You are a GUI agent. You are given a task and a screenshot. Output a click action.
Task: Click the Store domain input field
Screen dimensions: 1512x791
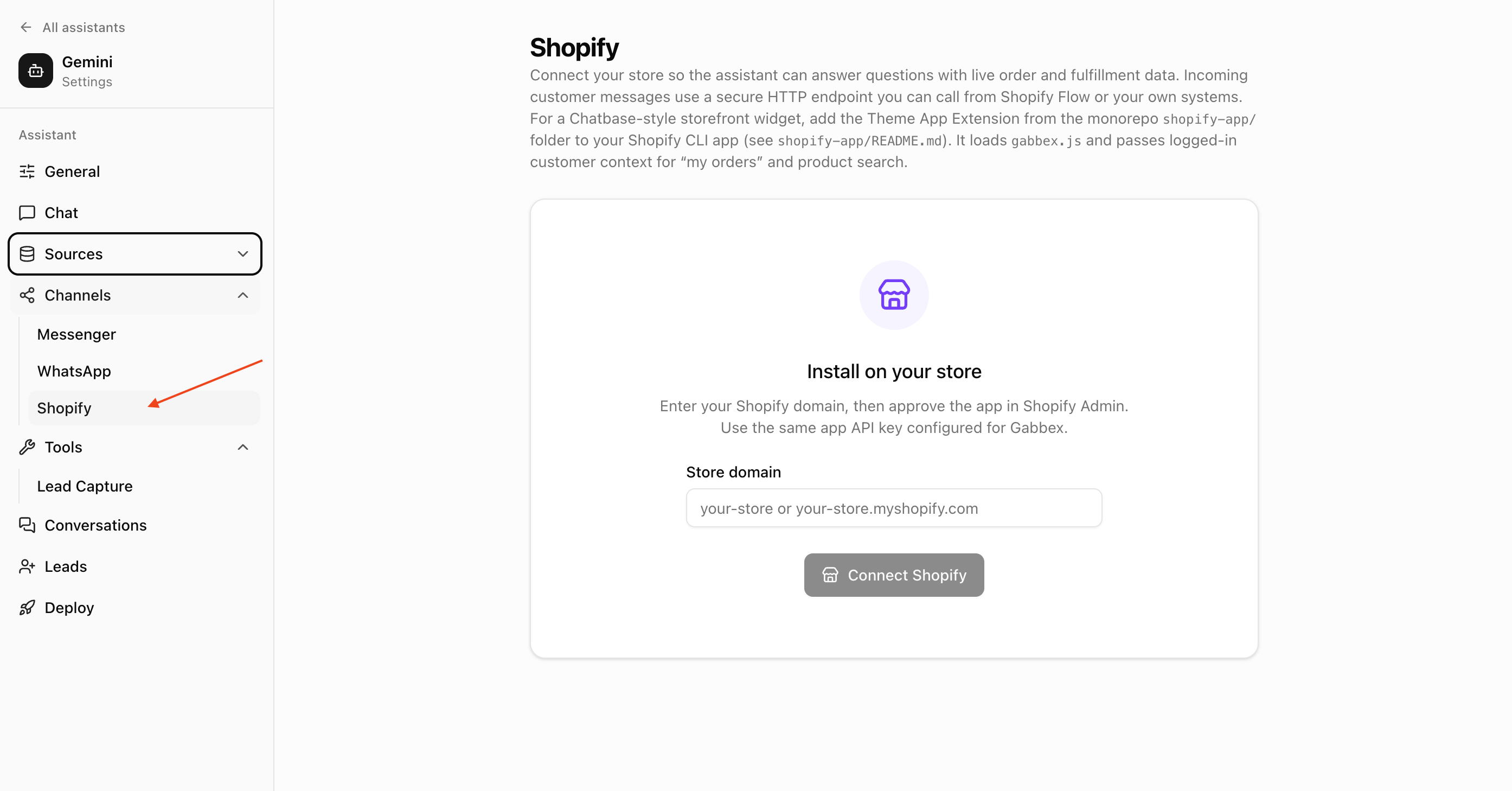click(893, 507)
